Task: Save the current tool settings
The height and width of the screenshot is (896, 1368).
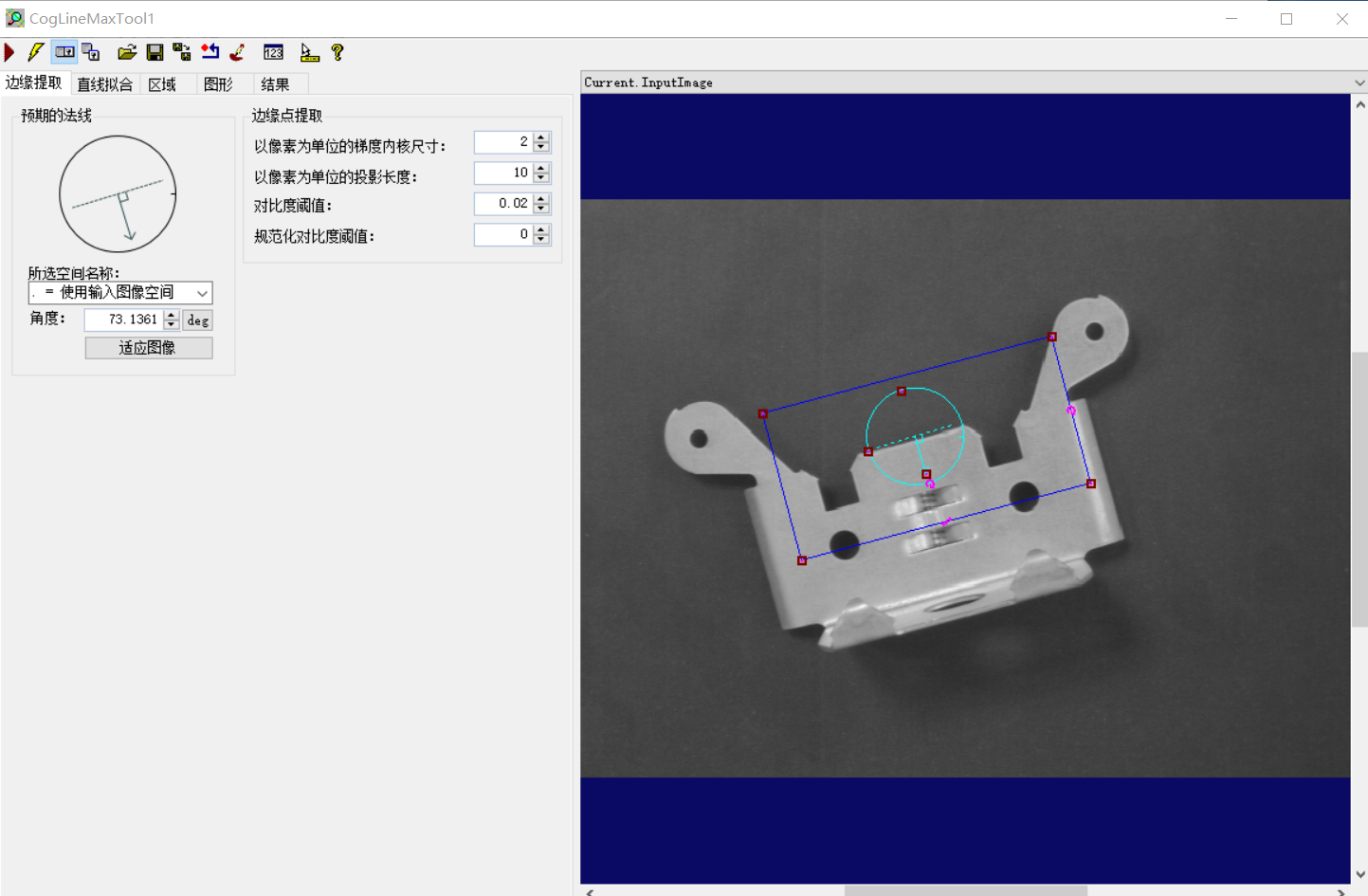Action: point(155,52)
